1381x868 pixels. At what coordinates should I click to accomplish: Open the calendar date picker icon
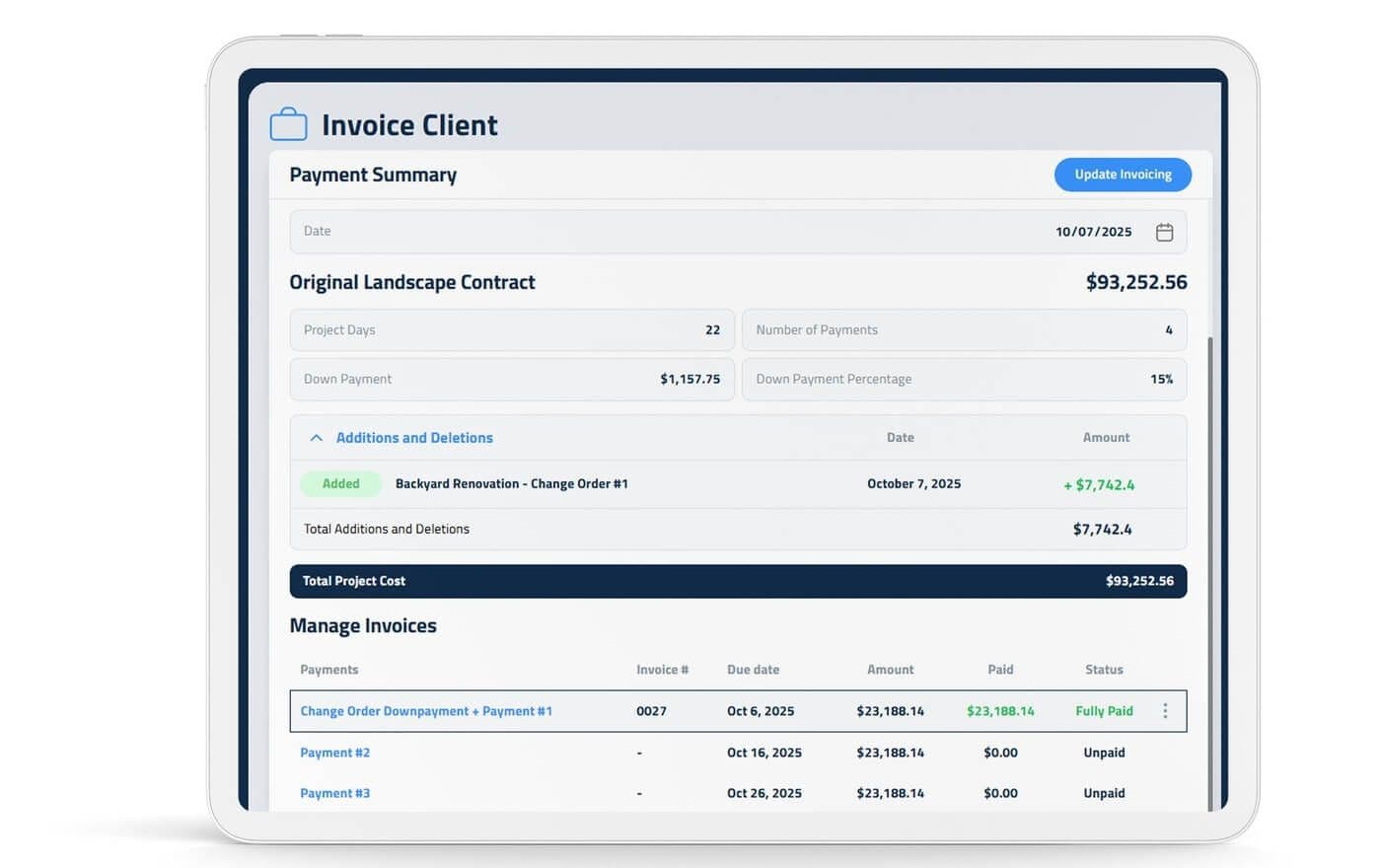click(1164, 232)
